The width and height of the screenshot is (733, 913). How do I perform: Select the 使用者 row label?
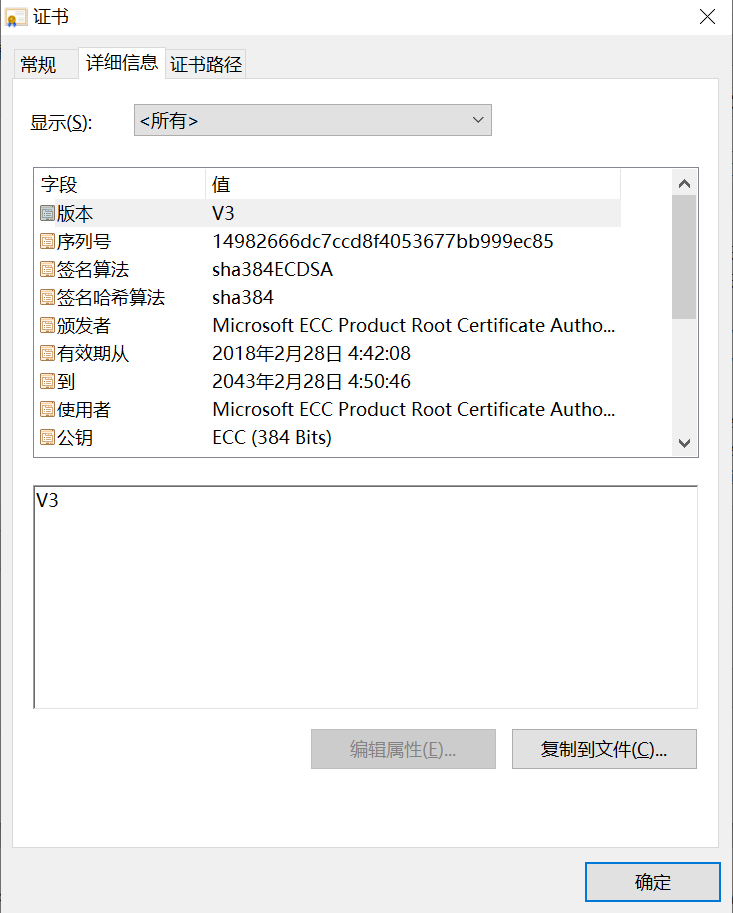pyautogui.click(x=84, y=409)
